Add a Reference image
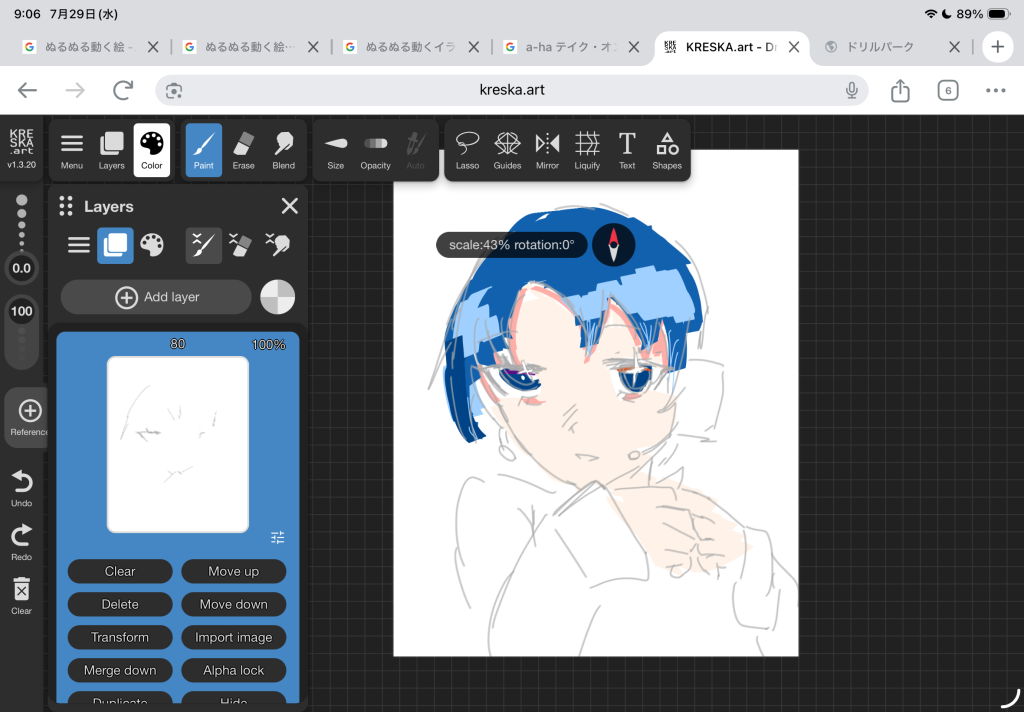The width and height of the screenshot is (1024, 712). [x=29, y=417]
